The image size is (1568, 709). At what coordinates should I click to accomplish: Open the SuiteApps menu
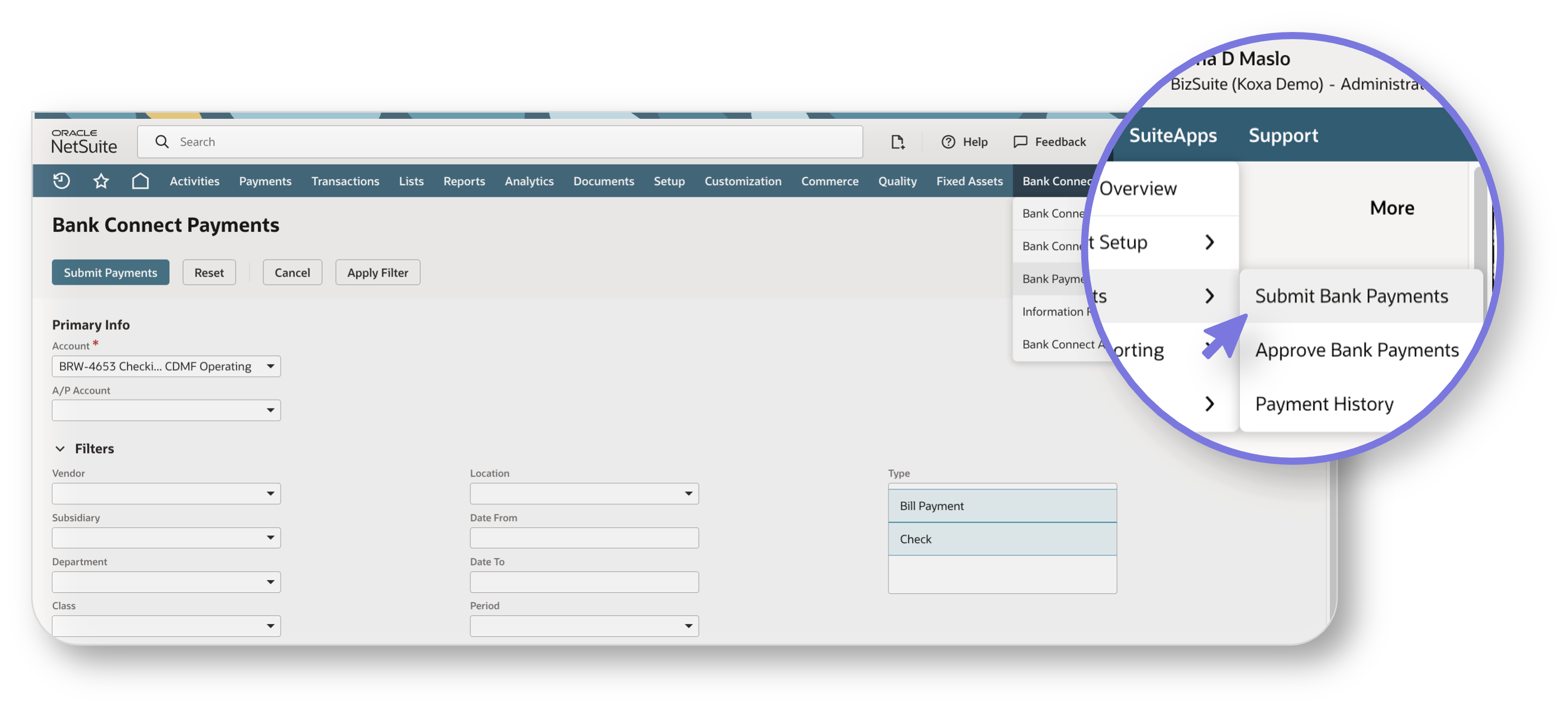pos(1173,135)
